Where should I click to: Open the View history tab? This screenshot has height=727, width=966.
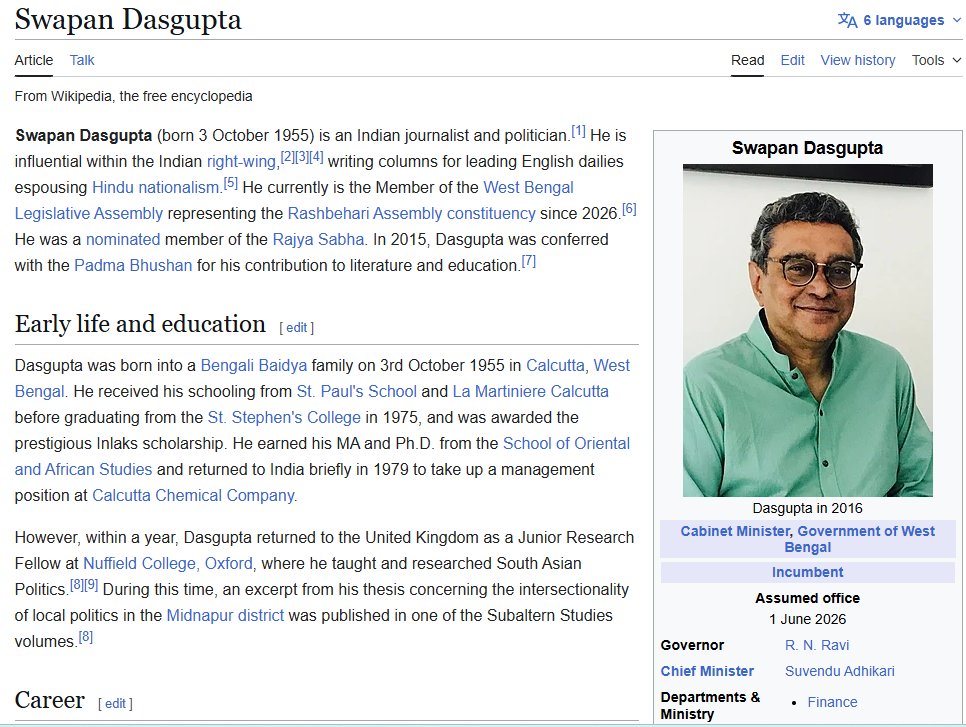[858, 60]
